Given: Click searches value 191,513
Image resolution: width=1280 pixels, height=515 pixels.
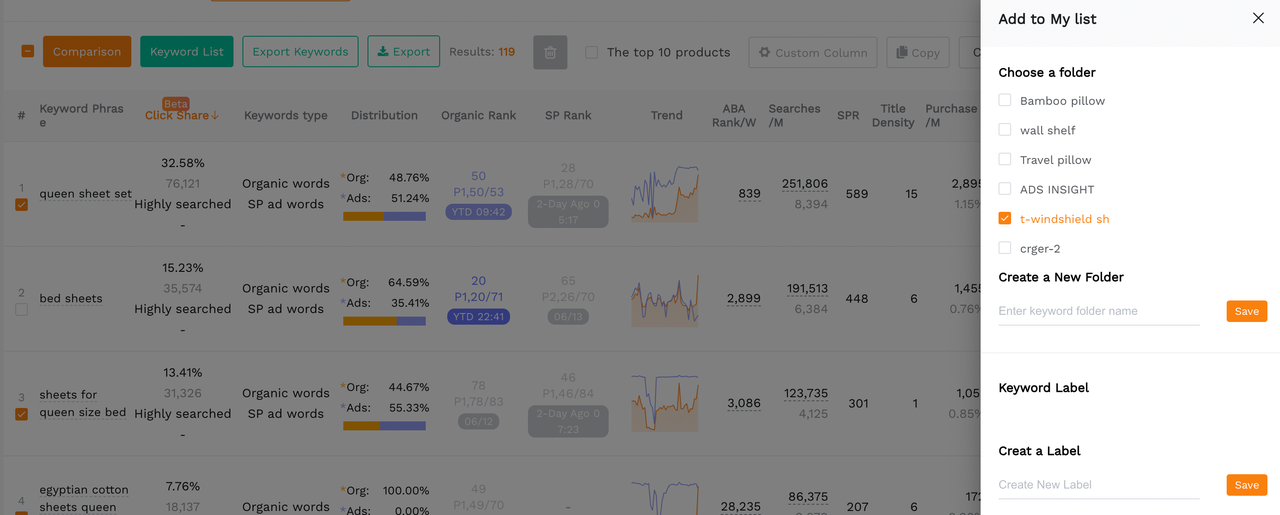Looking at the screenshot, I should (x=807, y=289).
